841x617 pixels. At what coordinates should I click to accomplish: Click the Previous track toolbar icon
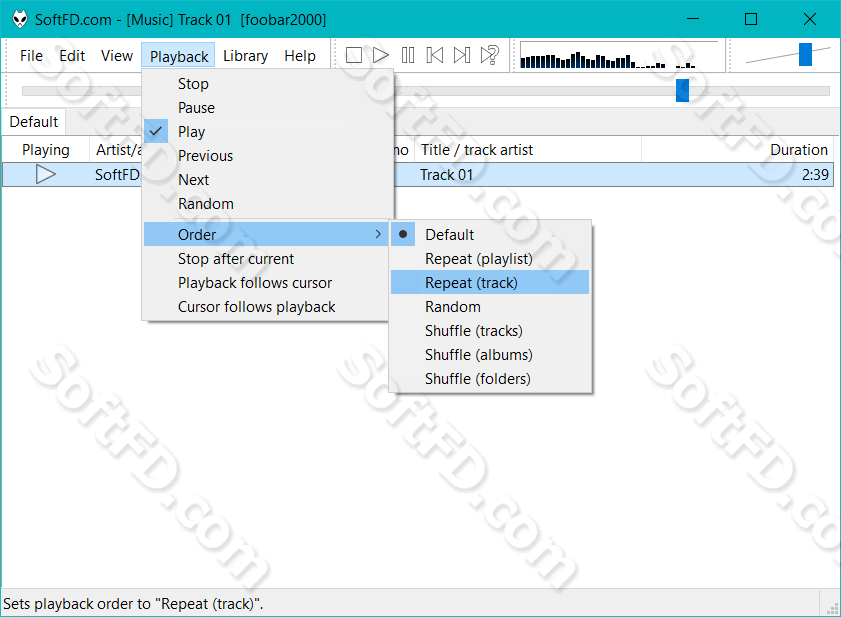(435, 55)
